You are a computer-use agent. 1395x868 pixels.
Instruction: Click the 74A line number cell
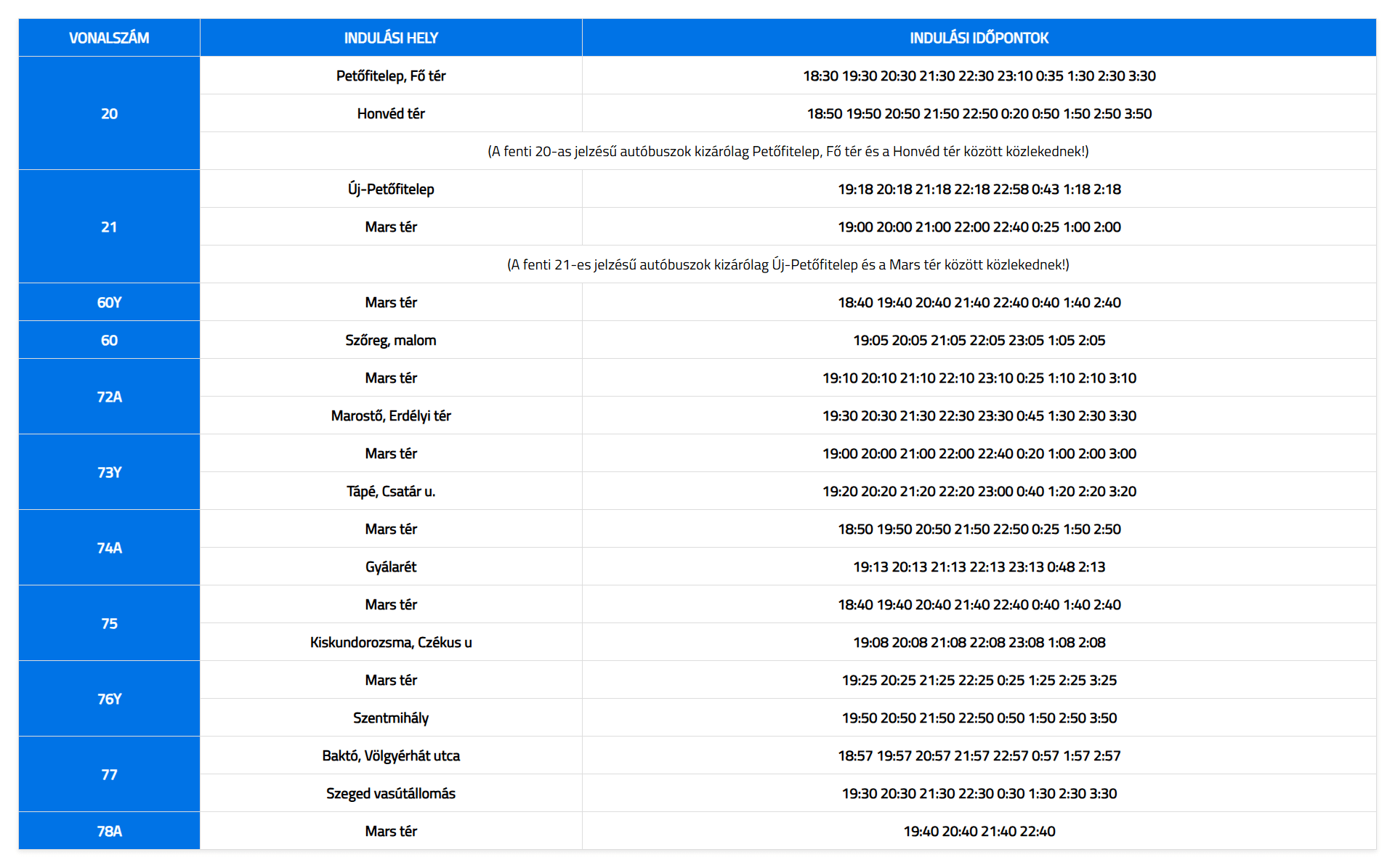[109, 548]
